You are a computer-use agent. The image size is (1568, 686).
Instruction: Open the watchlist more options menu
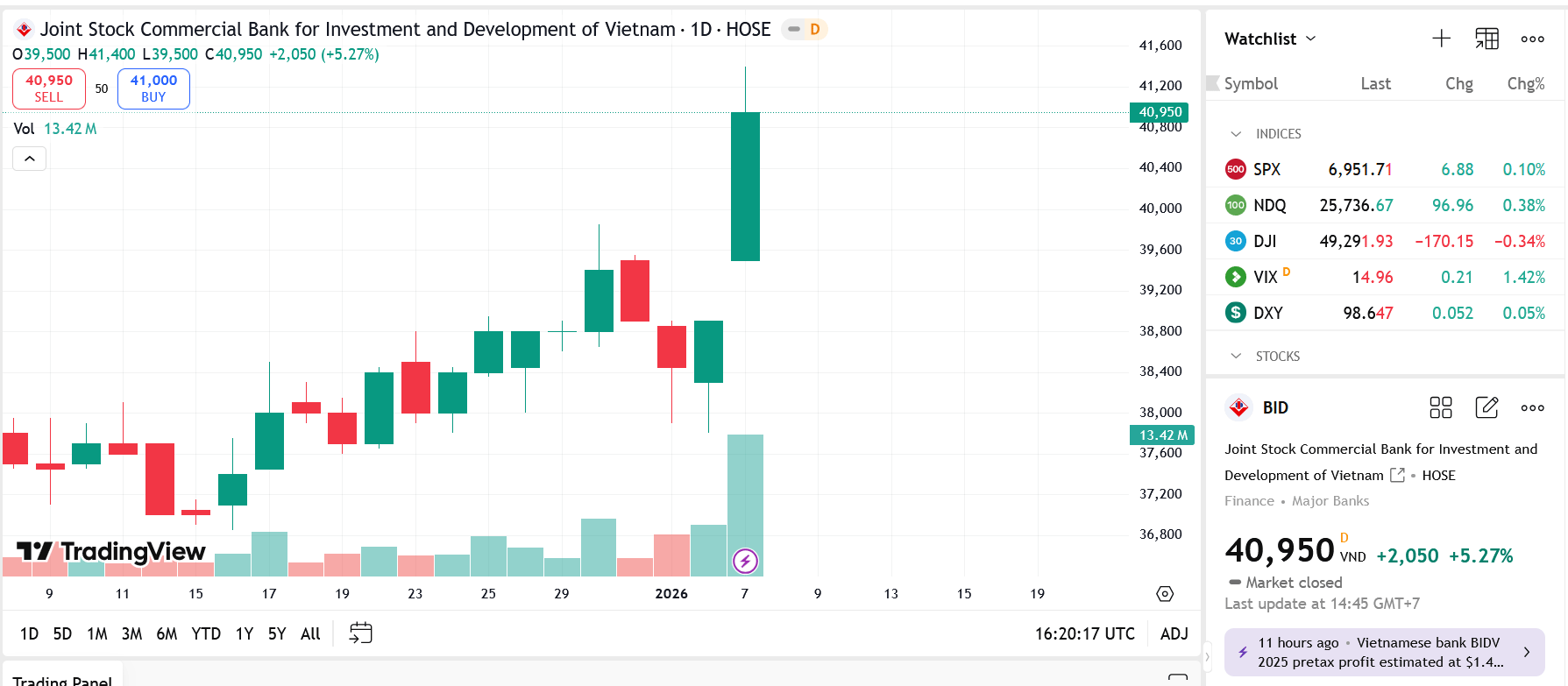(x=1532, y=39)
